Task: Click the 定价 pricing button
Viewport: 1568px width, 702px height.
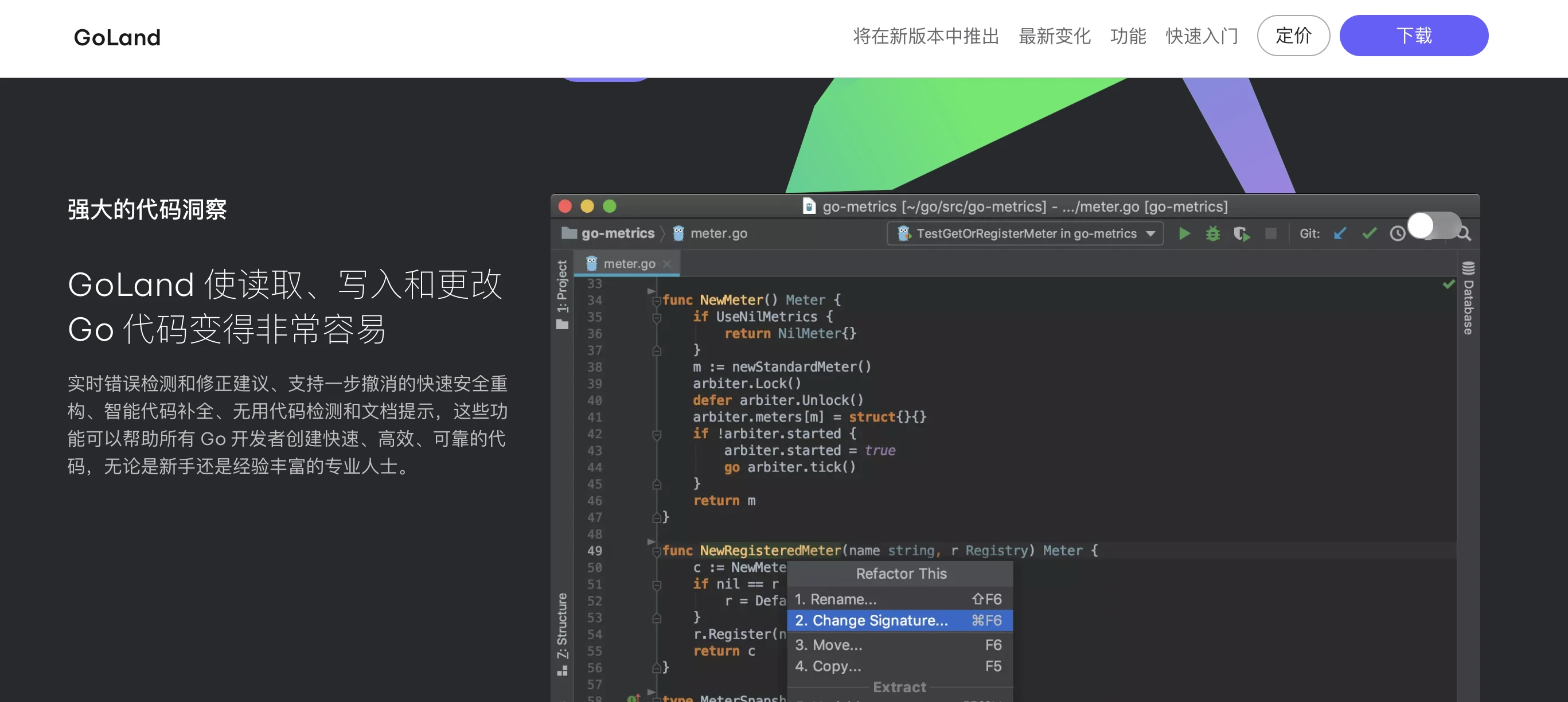Action: [1293, 36]
